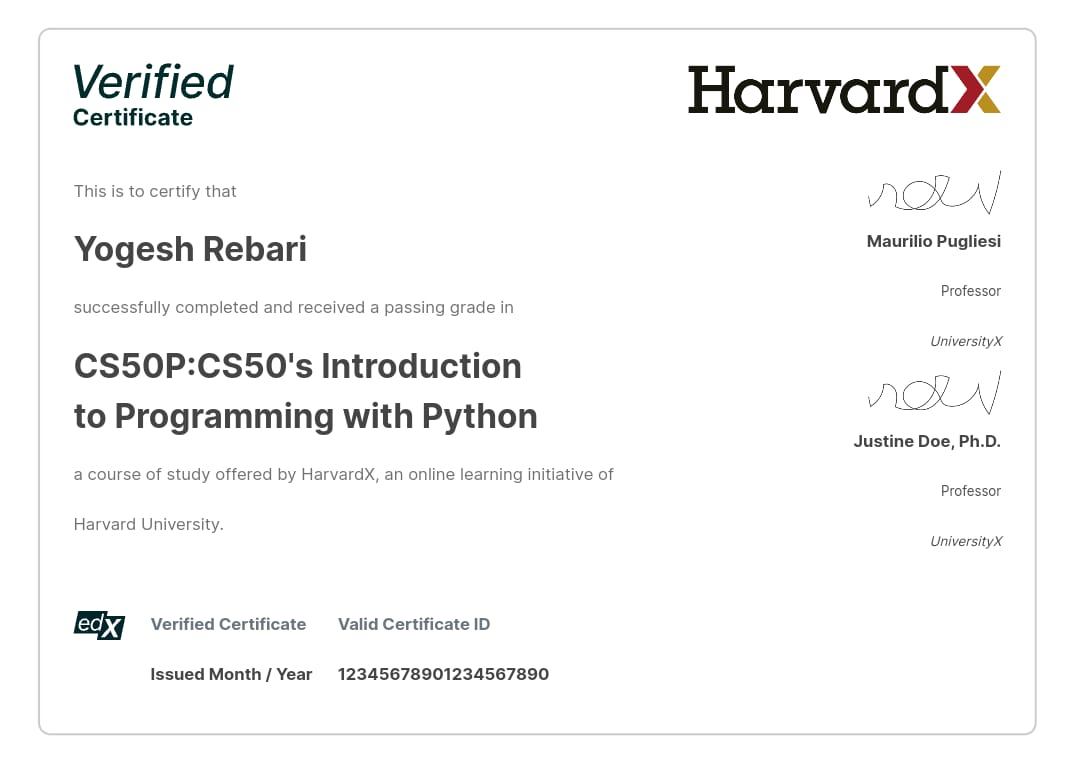Viewport: 1079px width, 771px height.
Task: Click "UniversityX" under Justine Doe, Ph.D.
Action: [x=966, y=542]
